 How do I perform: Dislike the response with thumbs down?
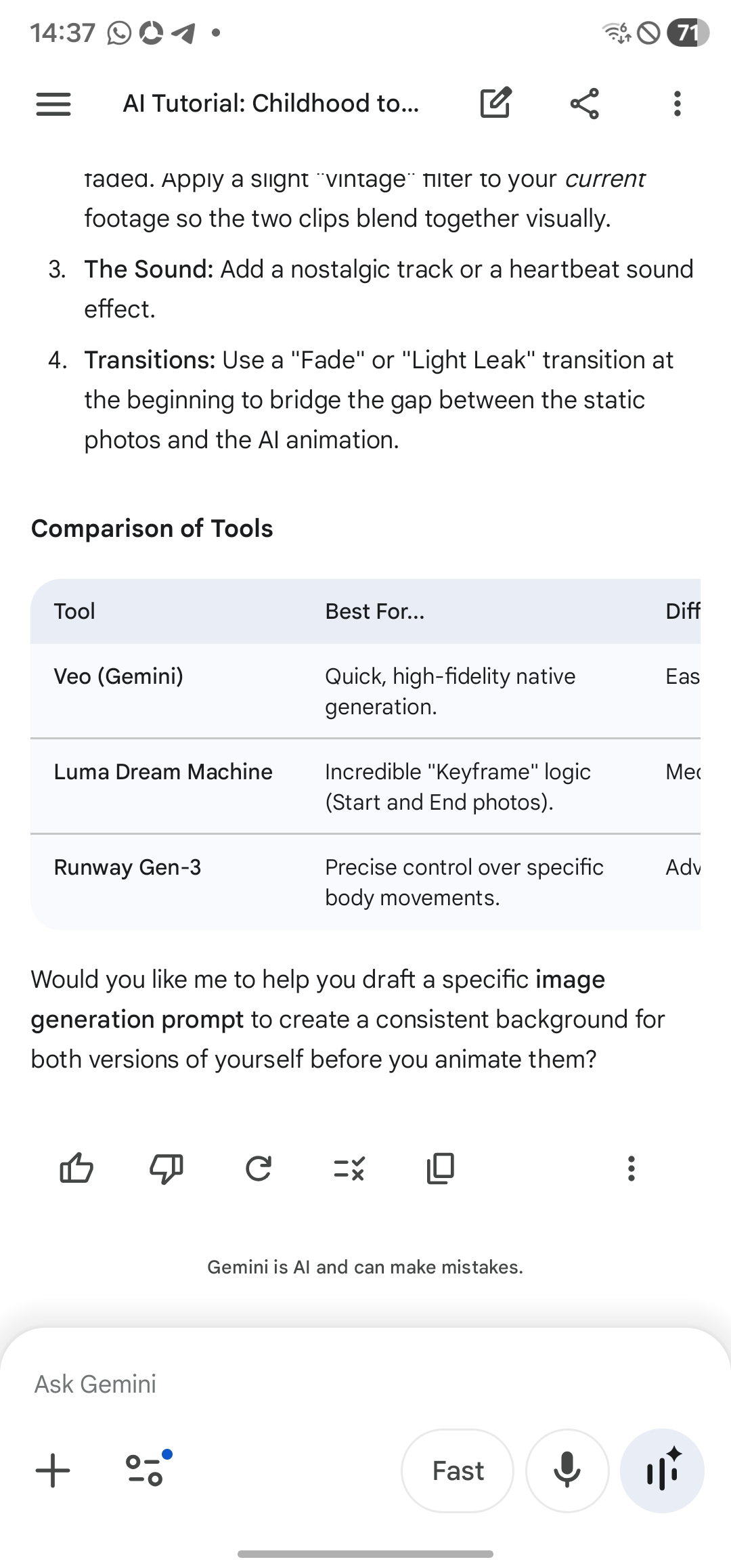167,1168
